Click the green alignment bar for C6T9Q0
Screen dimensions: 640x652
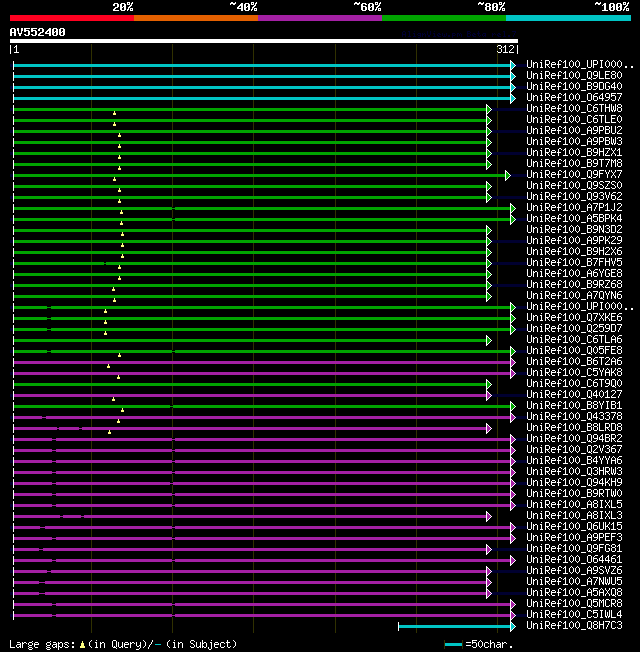click(x=250, y=384)
